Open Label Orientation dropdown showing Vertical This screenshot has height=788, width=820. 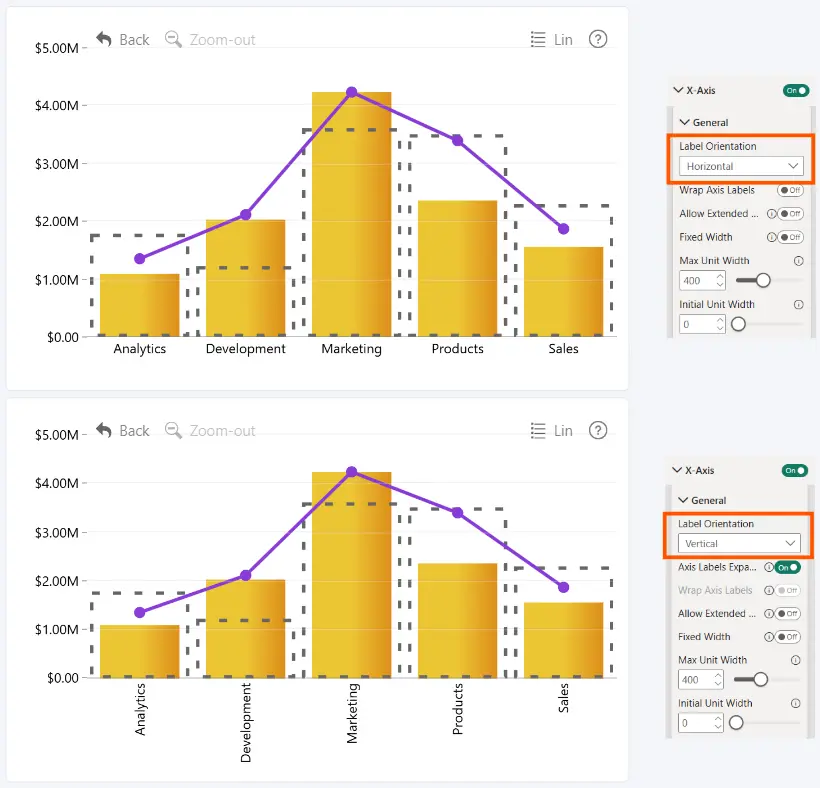(x=739, y=543)
